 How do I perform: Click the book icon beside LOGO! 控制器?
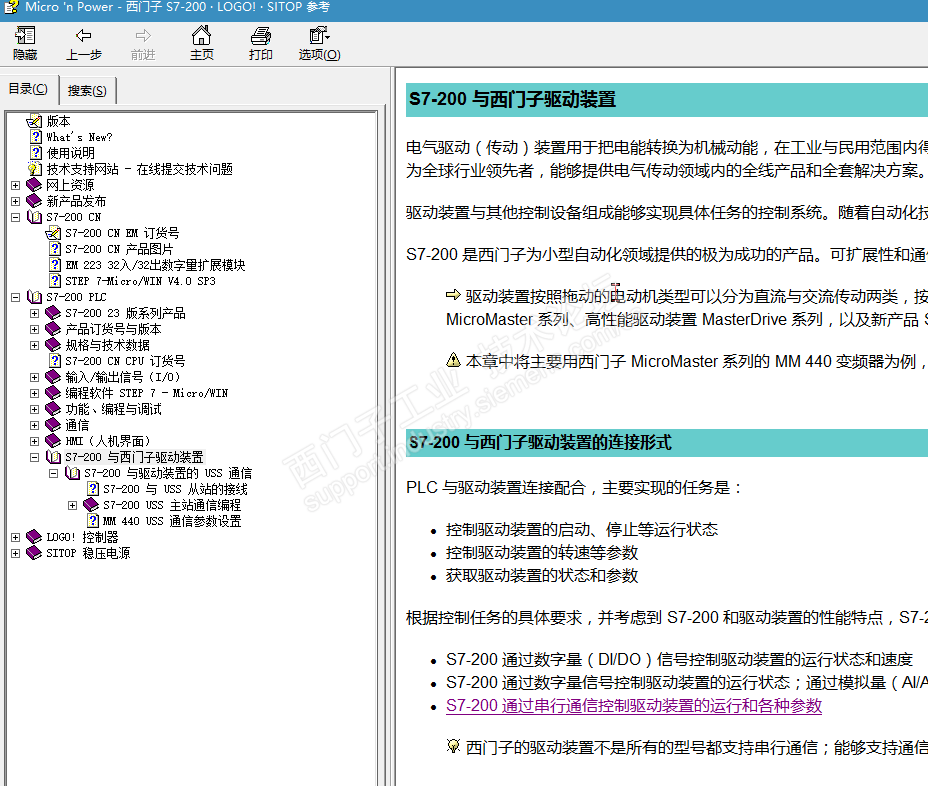(x=34, y=537)
